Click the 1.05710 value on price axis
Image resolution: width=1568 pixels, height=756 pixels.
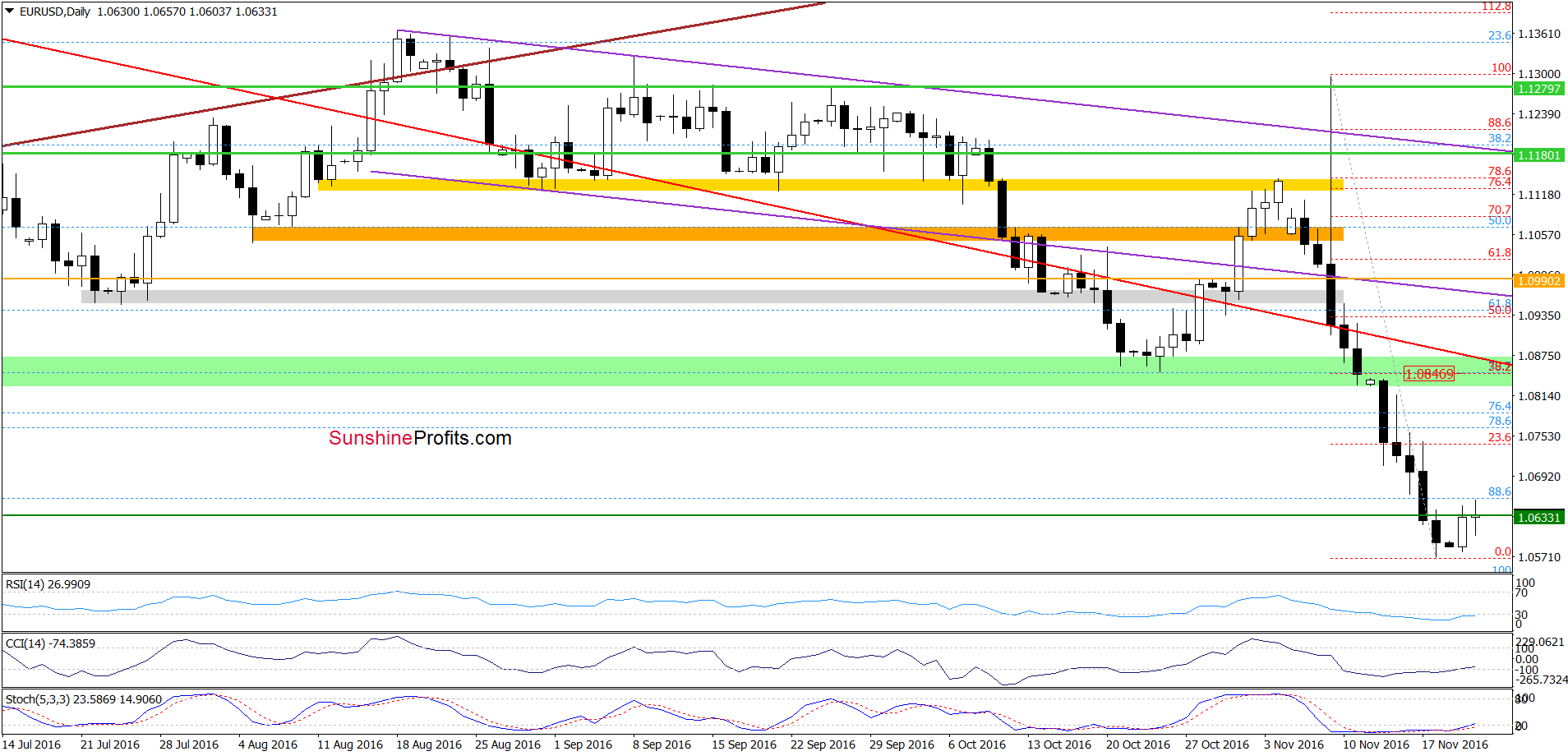(x=1539, y=557)
